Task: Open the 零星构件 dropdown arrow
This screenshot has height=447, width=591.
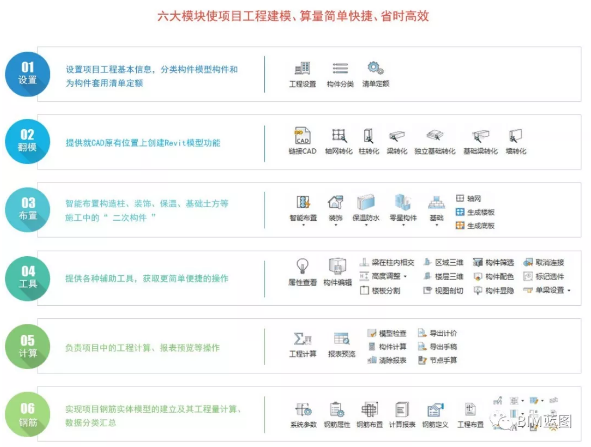Action: tap(403, 225)
